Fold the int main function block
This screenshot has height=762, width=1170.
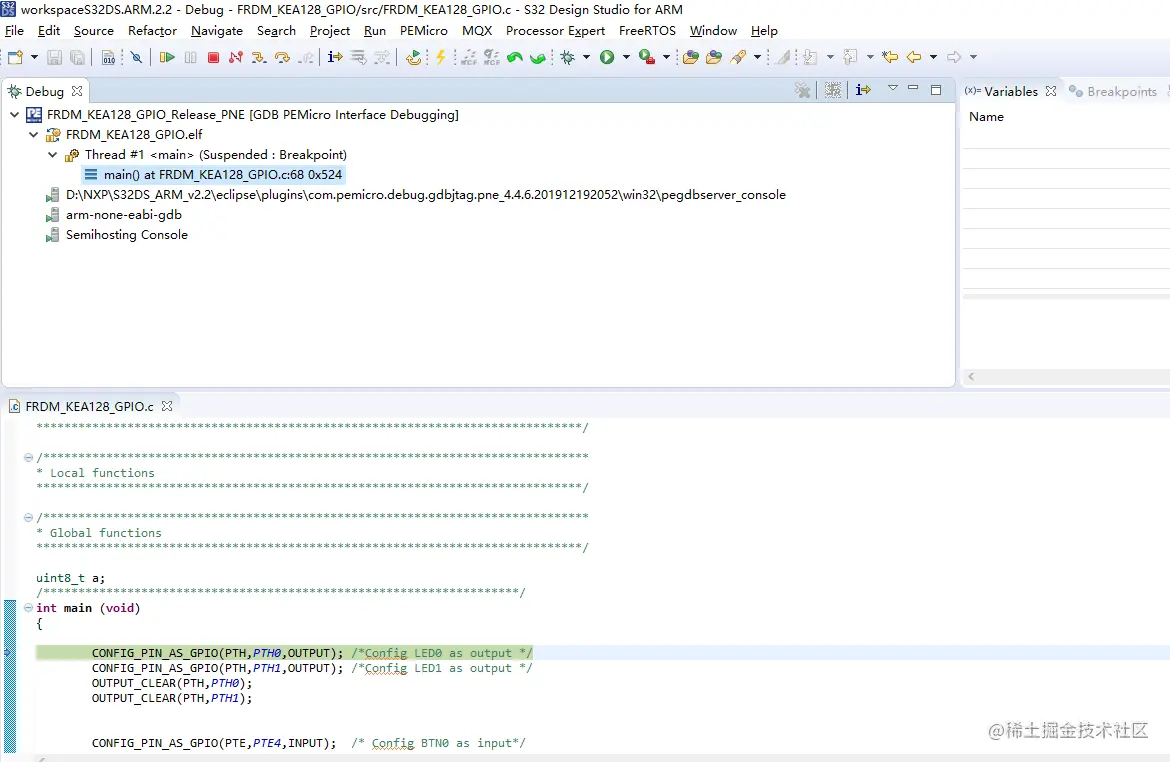point(28,608)
